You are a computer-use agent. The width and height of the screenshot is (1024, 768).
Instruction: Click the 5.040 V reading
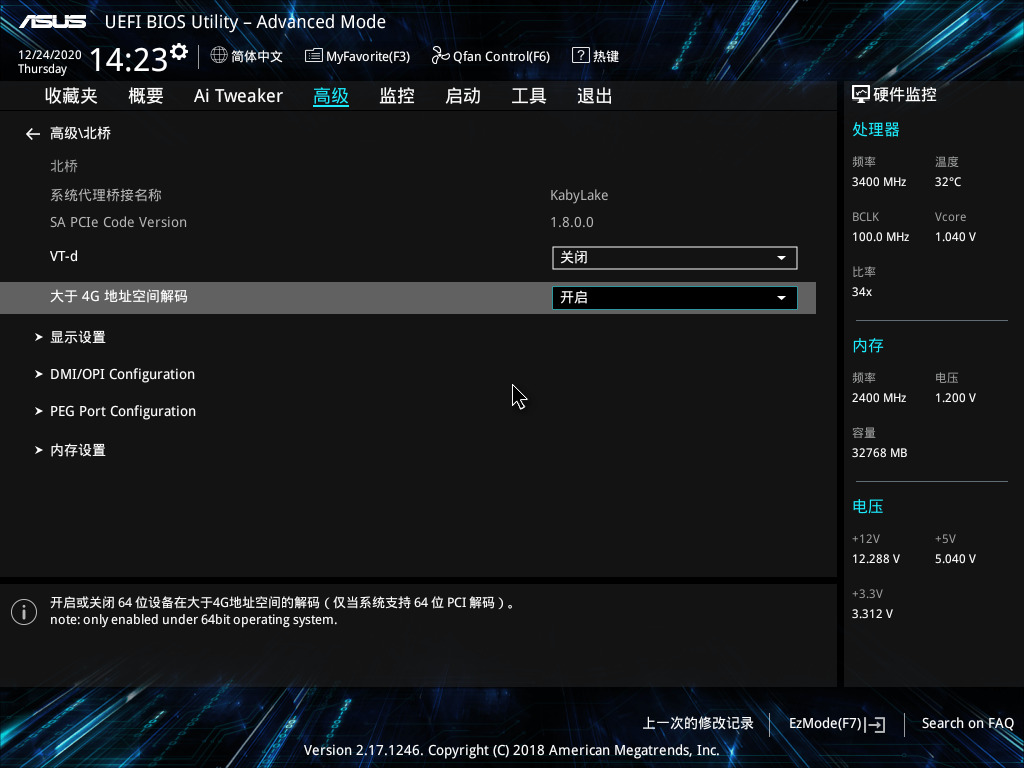pos(955,559)
